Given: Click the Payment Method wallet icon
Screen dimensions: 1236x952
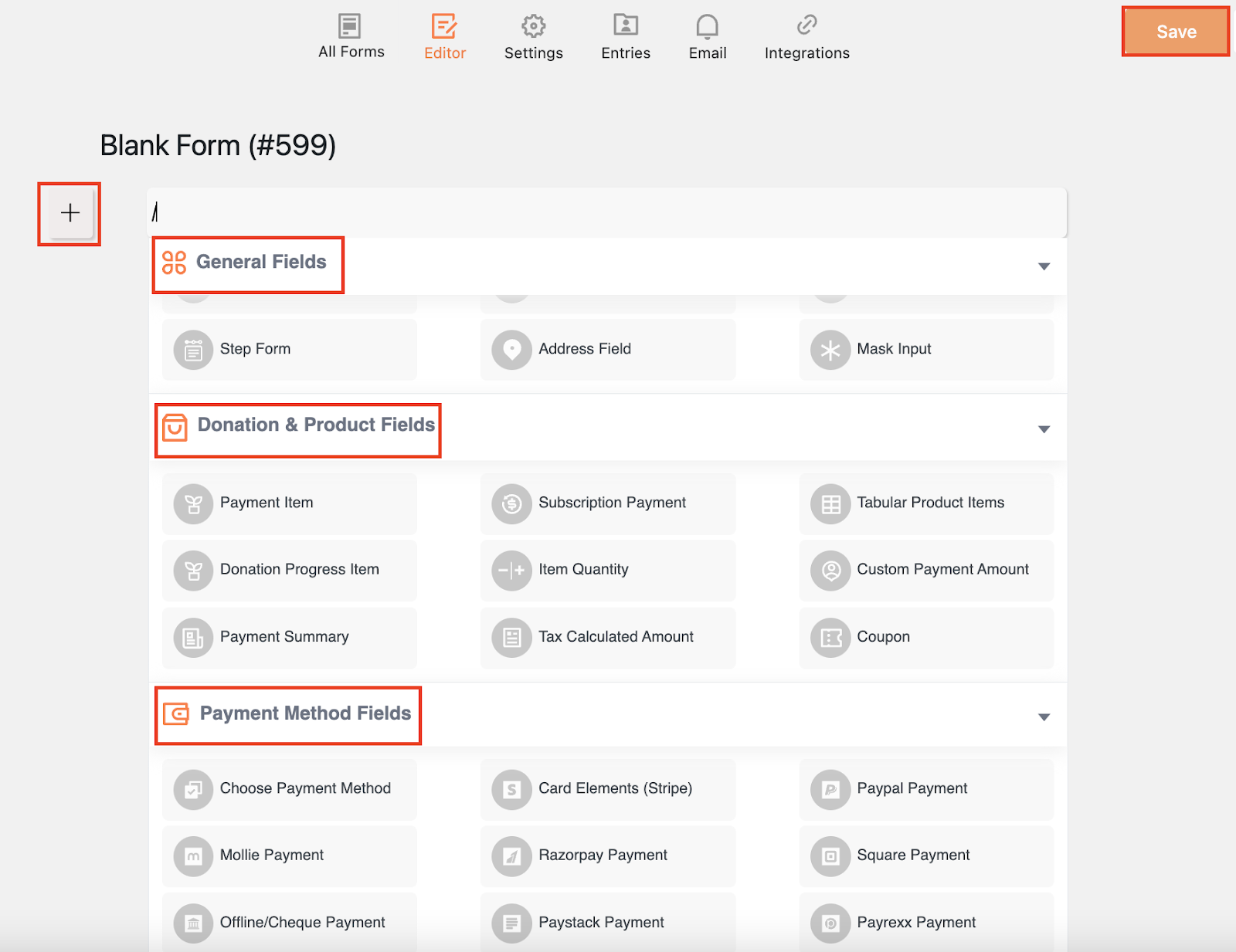Looking at the screenshot, I should (176, 713).
